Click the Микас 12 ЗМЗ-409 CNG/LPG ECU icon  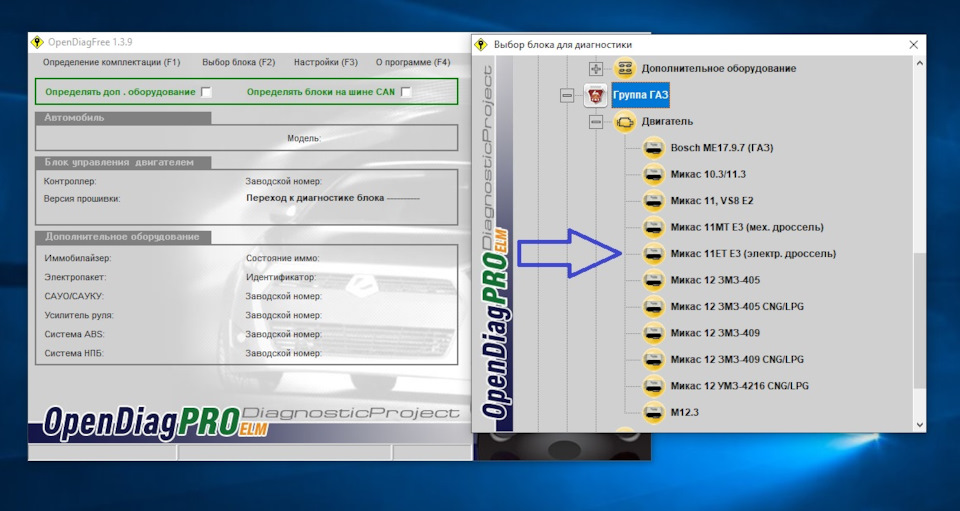coord(653,359)
